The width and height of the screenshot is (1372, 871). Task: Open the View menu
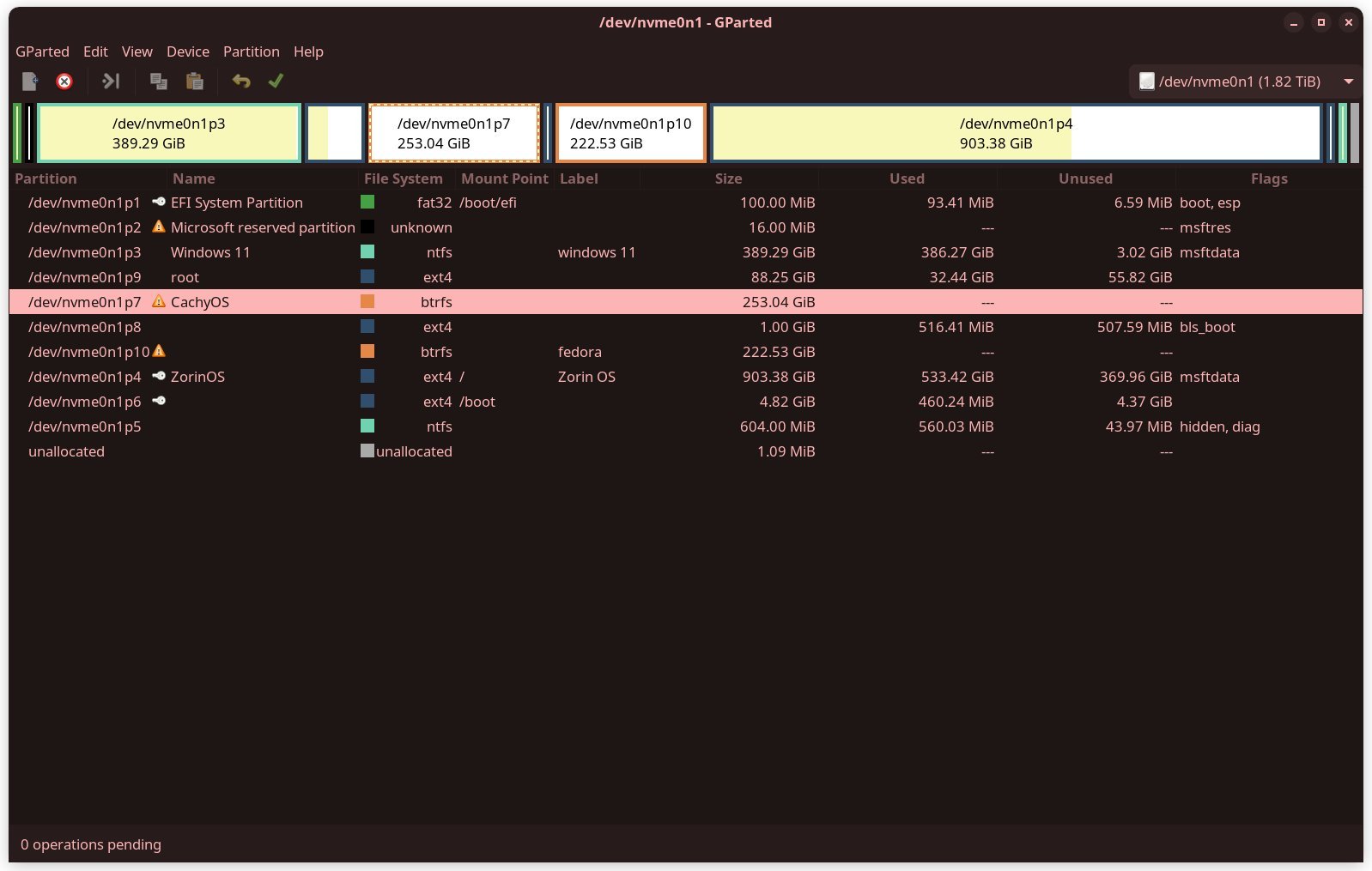(x=137, y=51)
